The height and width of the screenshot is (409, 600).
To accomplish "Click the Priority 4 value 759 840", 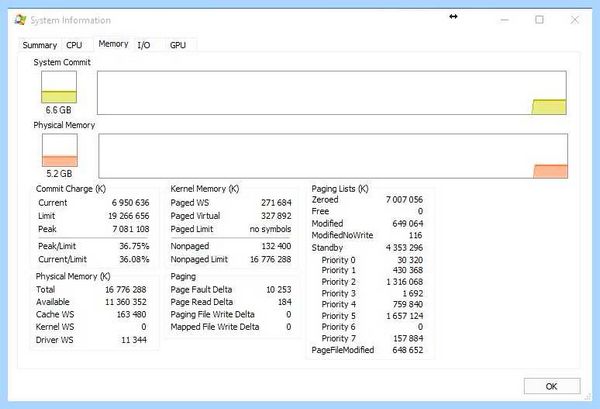I will coord(408,305).
